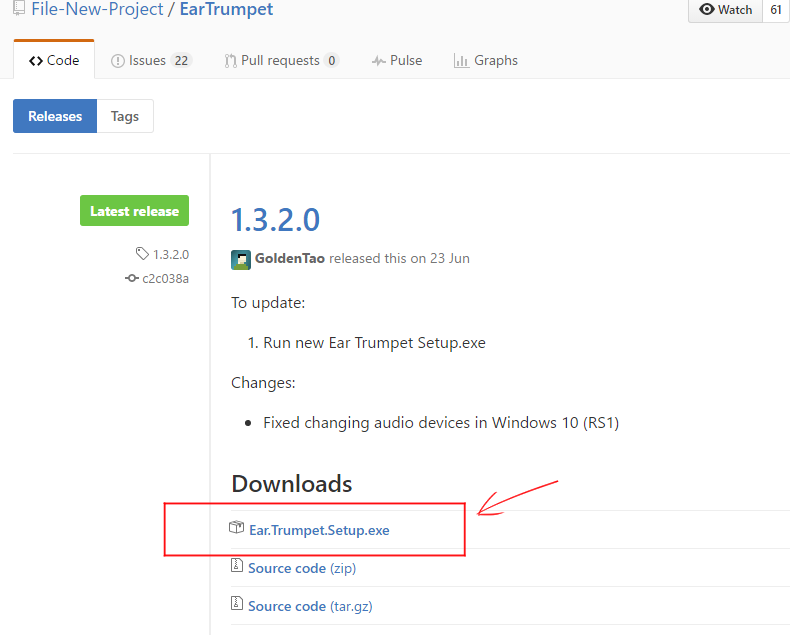Select the Releases button
The height and width of the screenshot is (635, 790).
55,116
